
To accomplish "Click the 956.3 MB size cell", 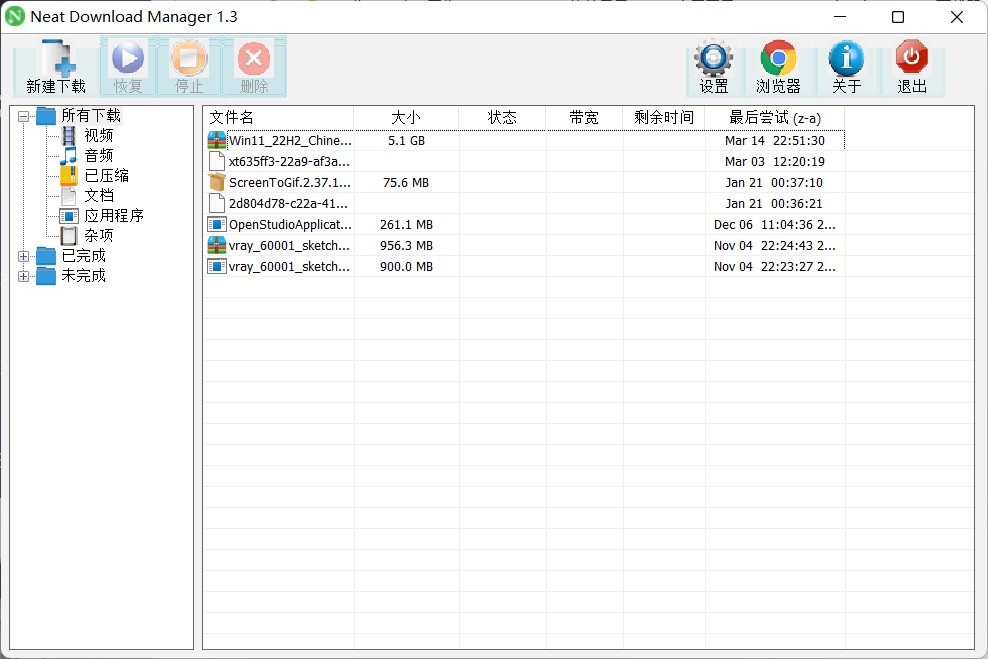I will [x=406, y=246].
